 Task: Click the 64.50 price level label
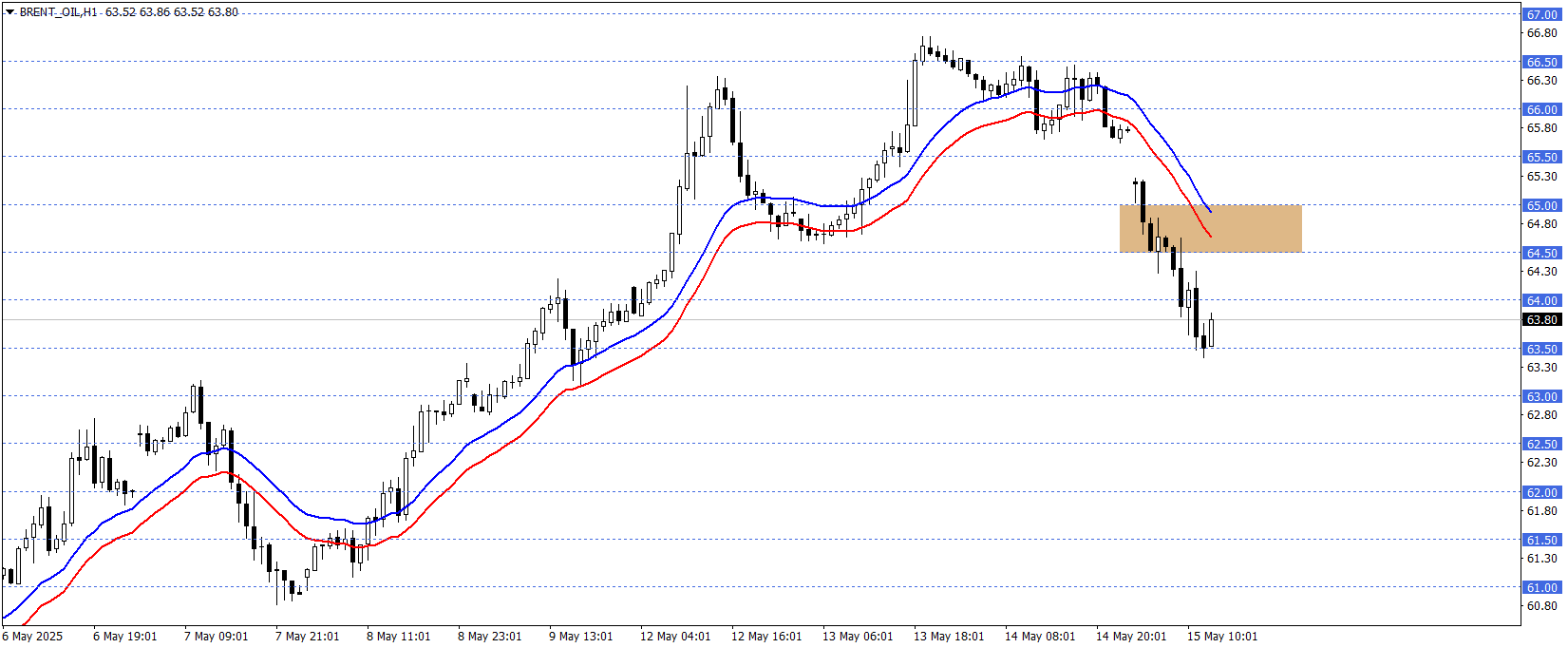pos(1542,253)
